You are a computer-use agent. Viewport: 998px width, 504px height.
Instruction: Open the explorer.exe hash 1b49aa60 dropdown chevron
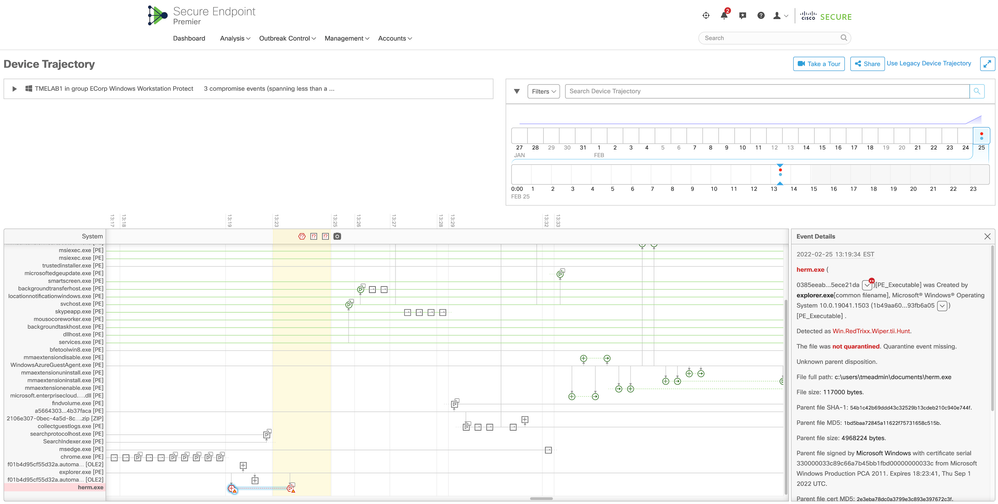[x=942, y=306]
